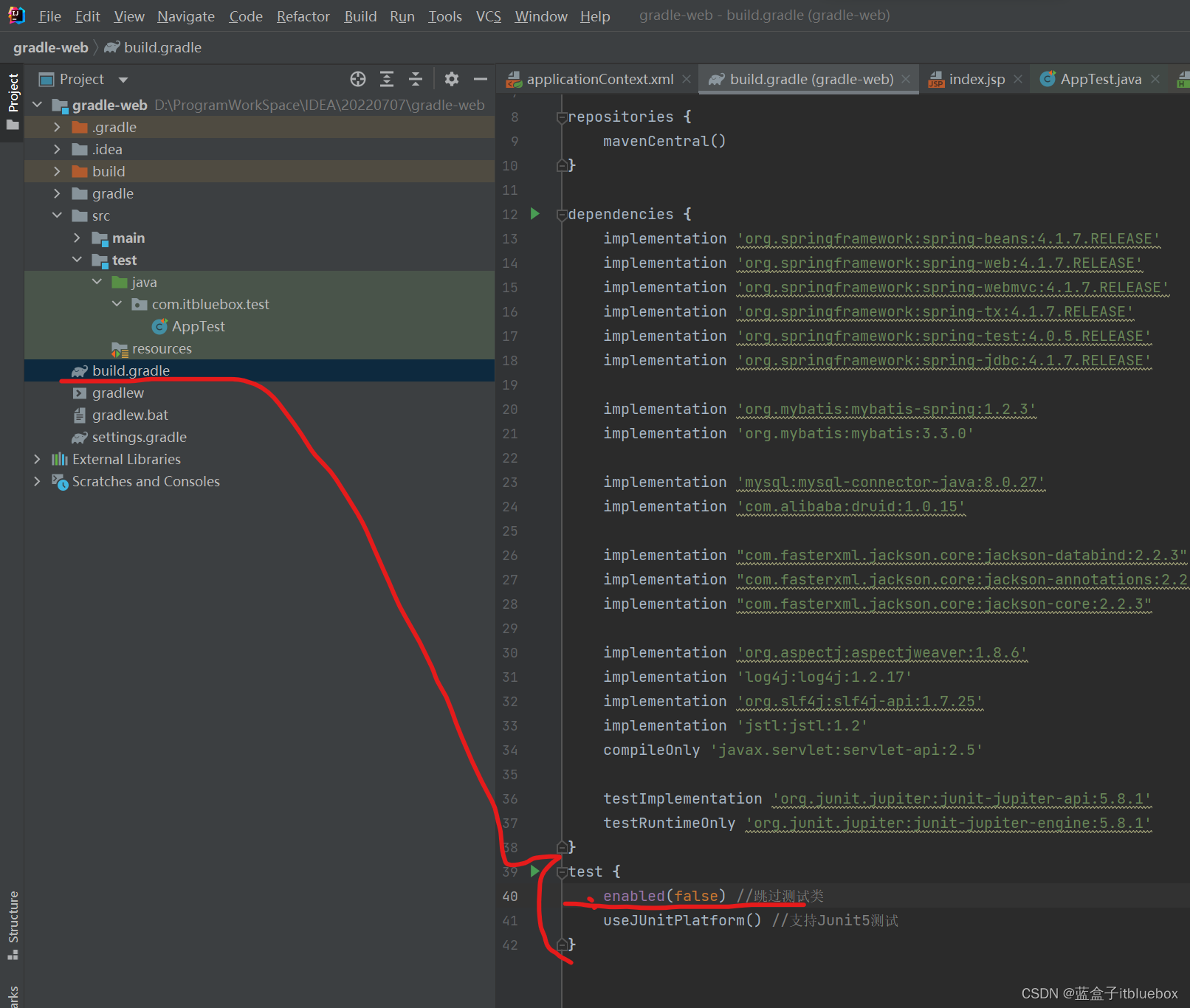Click IntelliJ IDEA application logo icon
This screenshot has height=1008, width=1190.
tap(16, 15)
